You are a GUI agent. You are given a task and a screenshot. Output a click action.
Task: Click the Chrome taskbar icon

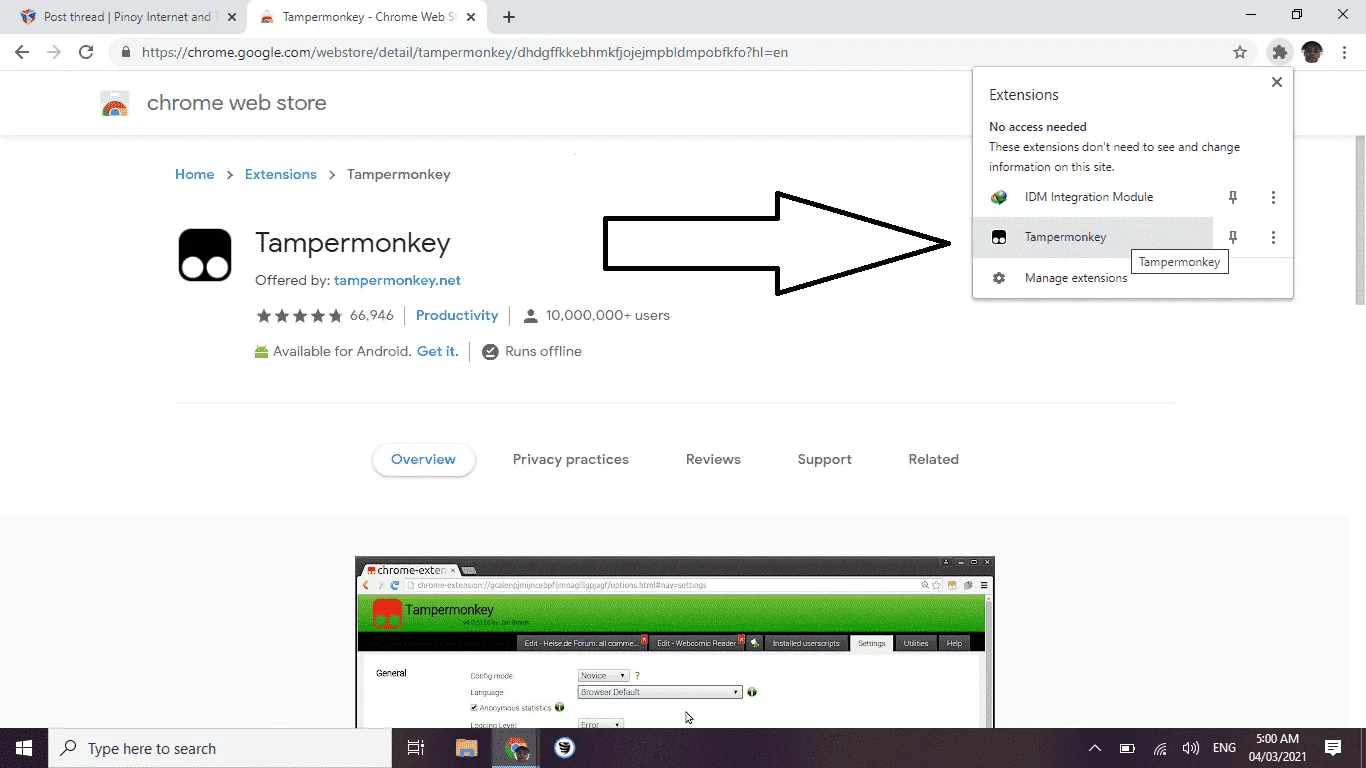[x=516, y=748]
